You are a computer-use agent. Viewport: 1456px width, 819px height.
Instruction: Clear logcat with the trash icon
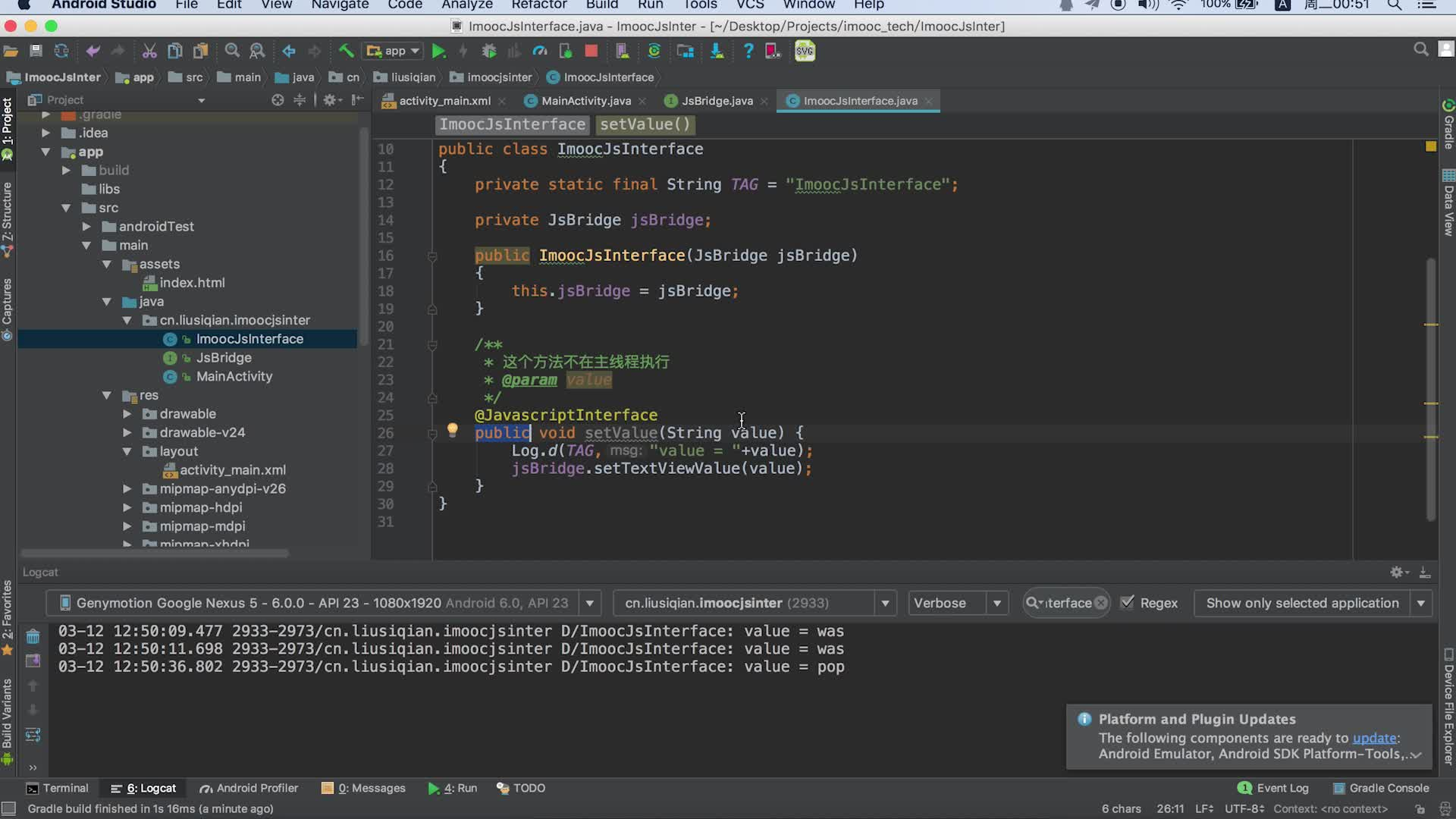(x=33, y=636)
